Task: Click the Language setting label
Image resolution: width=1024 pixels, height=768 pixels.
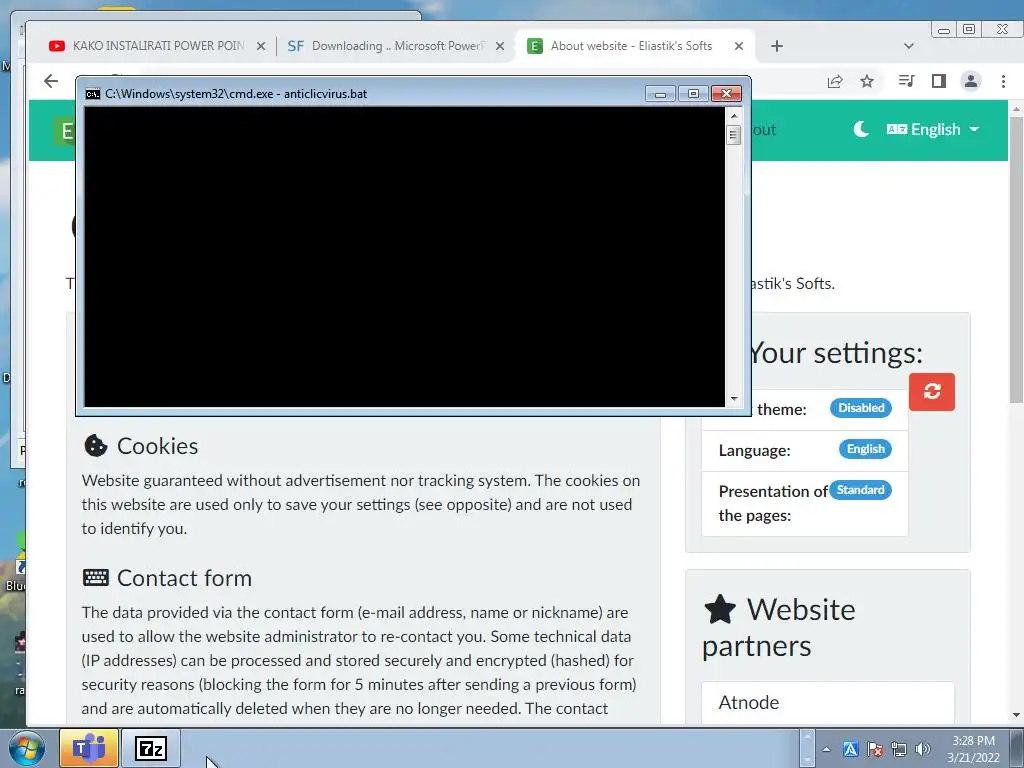Action: 754,451
